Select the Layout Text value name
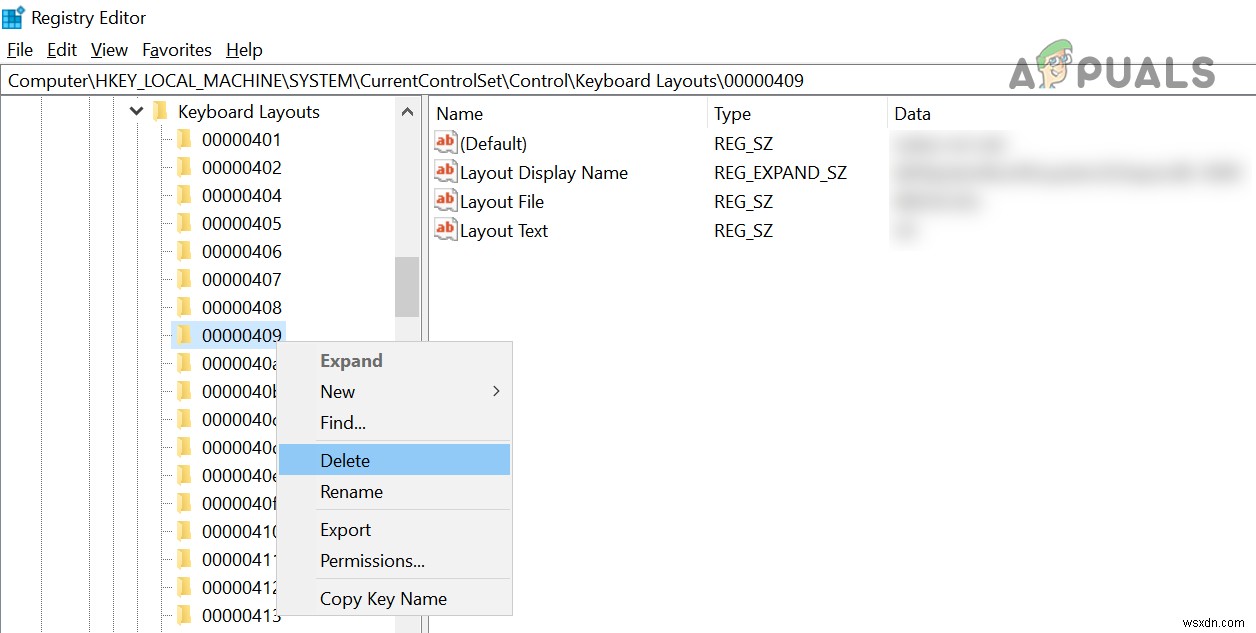Screen dimensions: 1256x633 (x=504, y=231)
